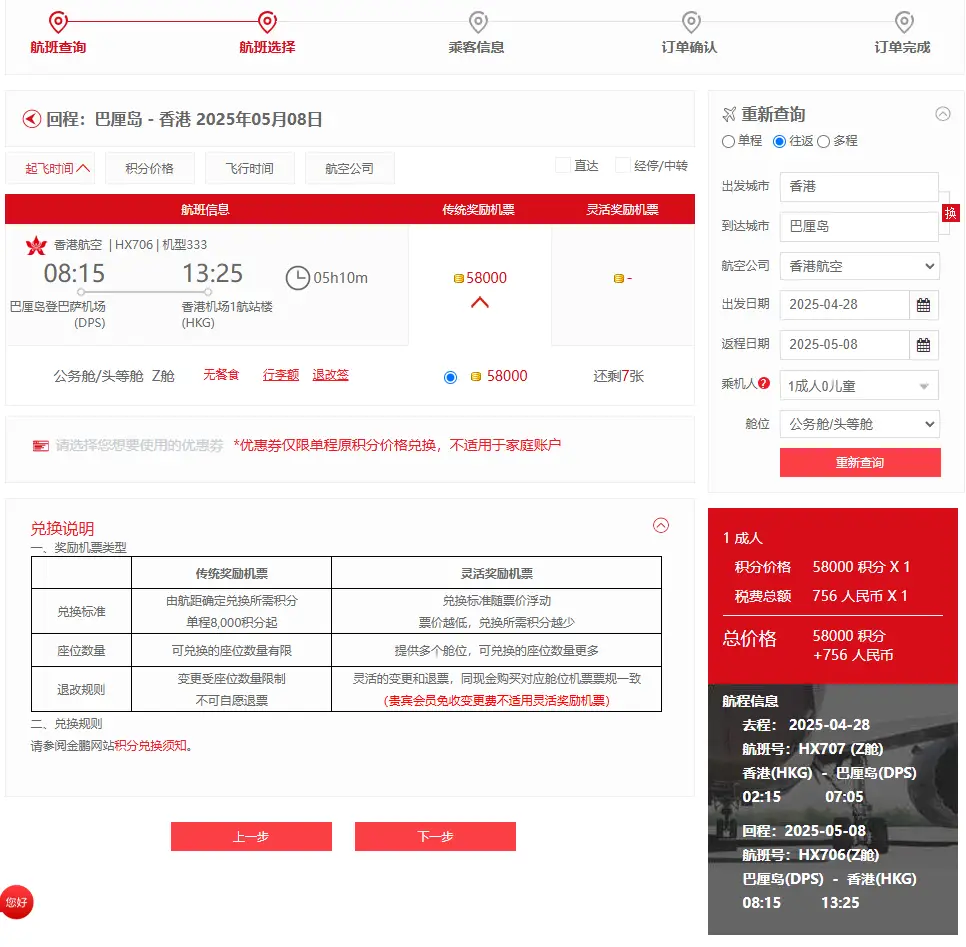Image resolution: width=966 pixels, height=947 pixels.
Task: Tick the 经停/中转 filter checkbox
Action: [623, 165]
